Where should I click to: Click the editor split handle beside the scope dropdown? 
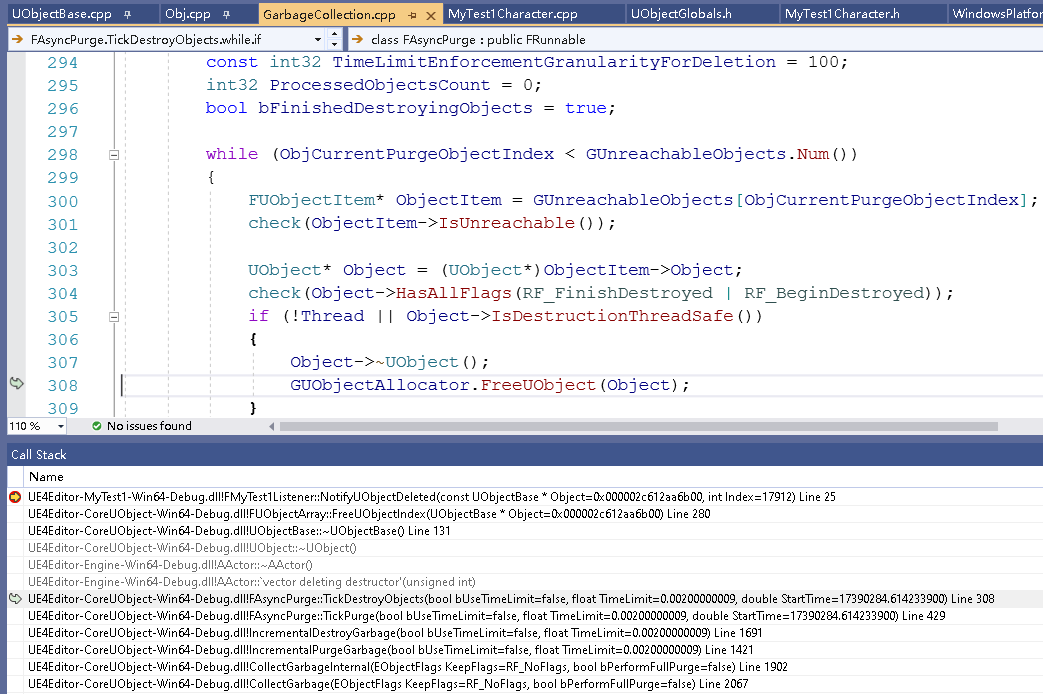click(x=335, y=39)
